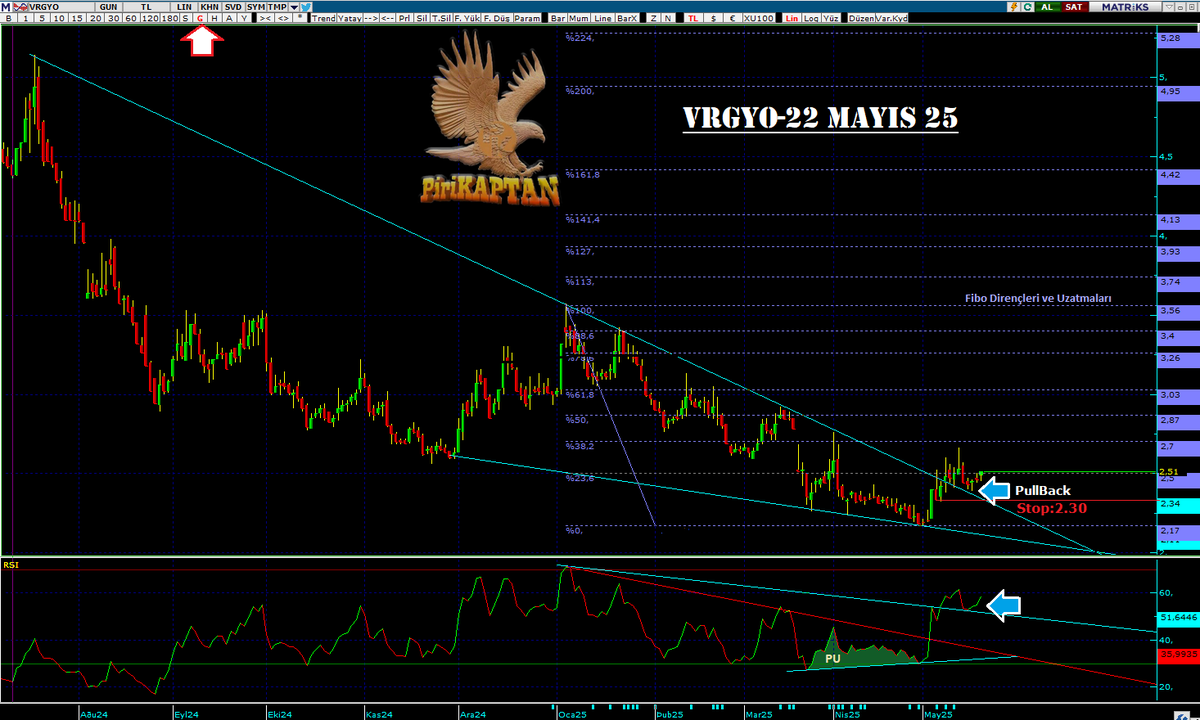The image size is (1200, 720).
Task: Select the 15 minute period
Action: [76, 19]
